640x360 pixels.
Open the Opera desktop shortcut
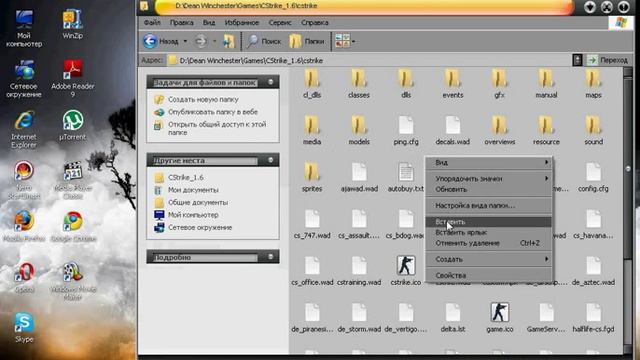(x=24, y=278)
